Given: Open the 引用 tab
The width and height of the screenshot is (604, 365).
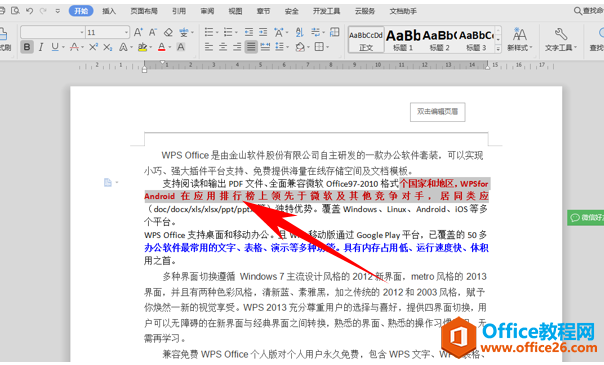Looking at the screenshot, I should click(179, 11).
